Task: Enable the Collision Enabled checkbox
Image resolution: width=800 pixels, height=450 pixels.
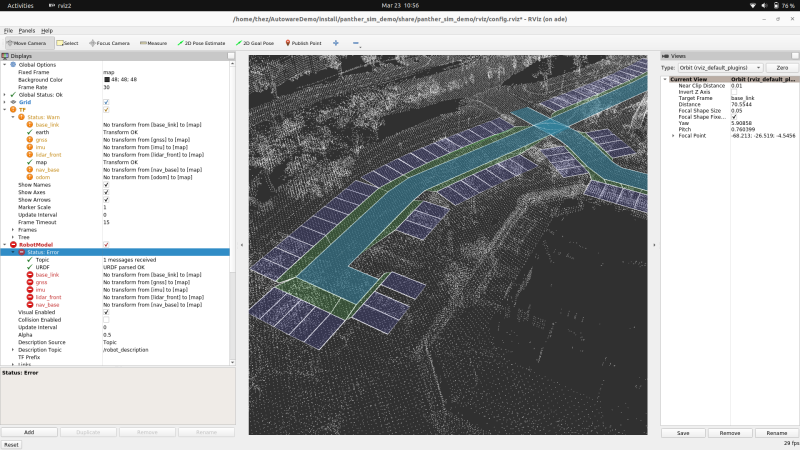Action: pos(106,320)
